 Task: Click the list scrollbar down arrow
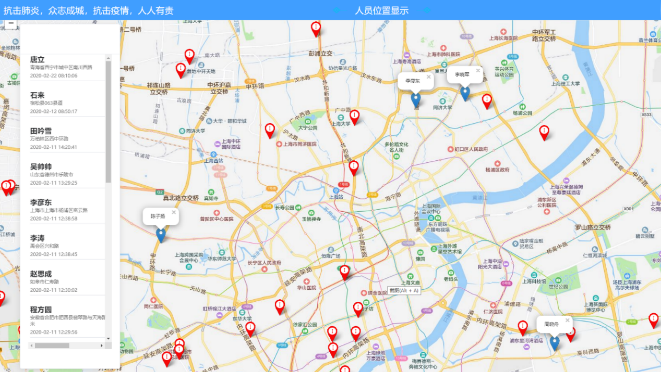click(108, 338)
